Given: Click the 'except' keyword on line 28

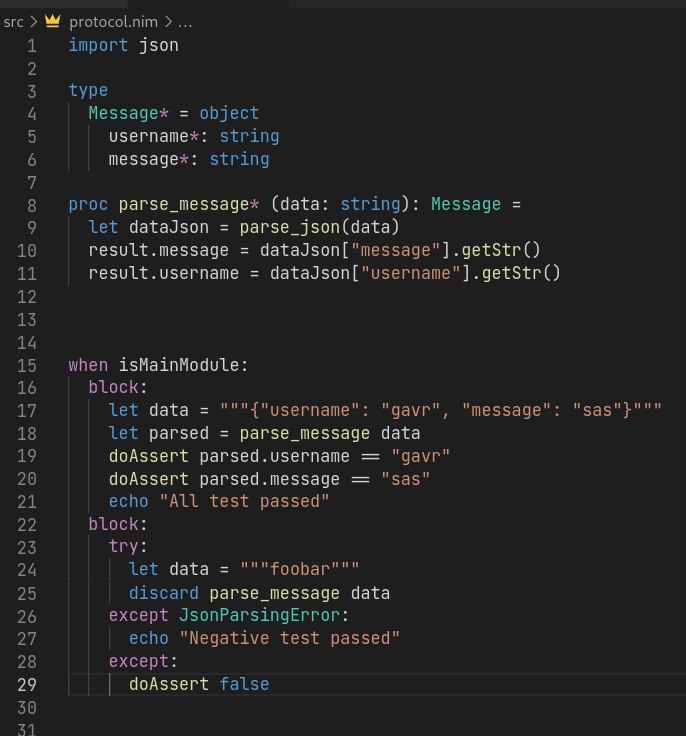Looking at the screenshot, I should (x=139, y=661).
